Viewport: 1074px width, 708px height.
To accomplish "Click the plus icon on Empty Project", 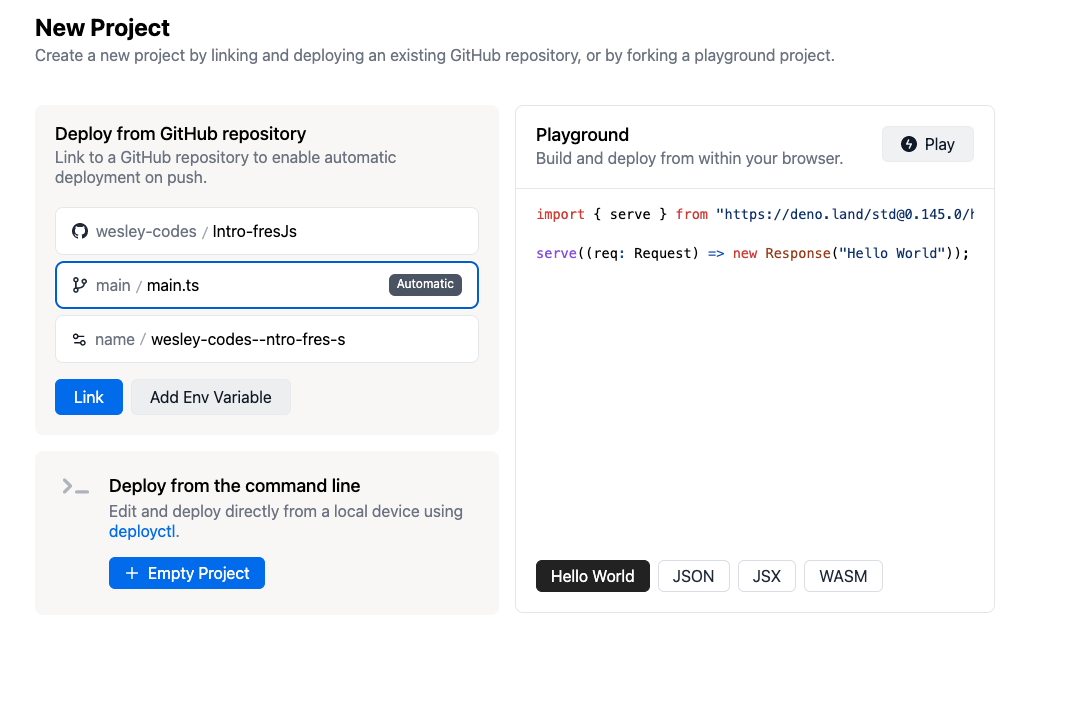I will 132,573.
